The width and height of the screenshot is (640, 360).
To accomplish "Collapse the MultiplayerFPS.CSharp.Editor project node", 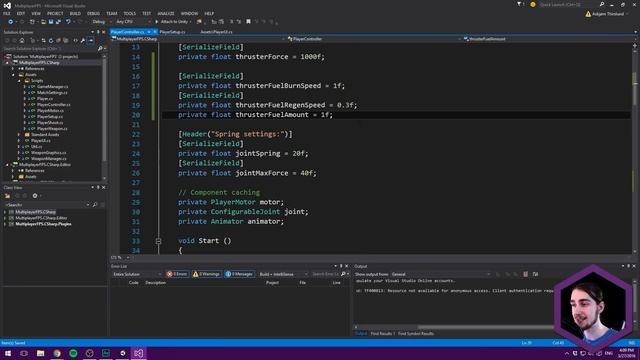I will click(x=7, y=164).
